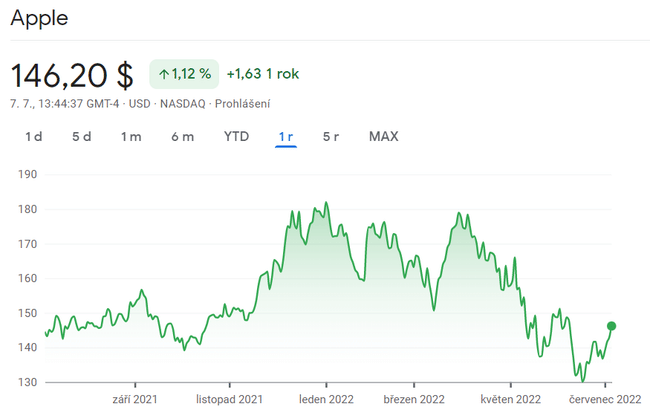Open the 6 m chart view
This screenshot has height=409, width=650.
pos(182,137)
